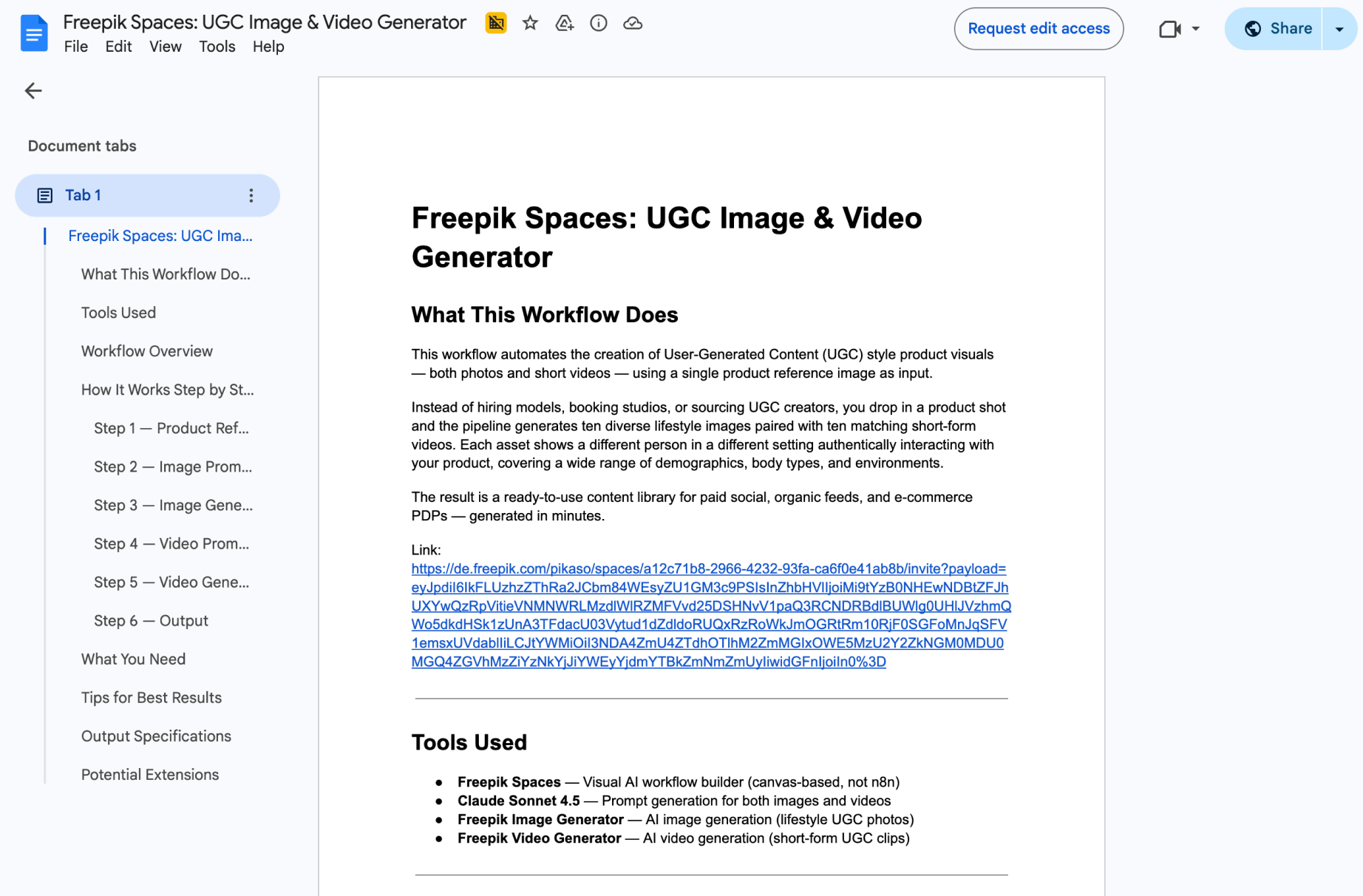Click the video call camera icon
1363x896 pixels.
1169,29
